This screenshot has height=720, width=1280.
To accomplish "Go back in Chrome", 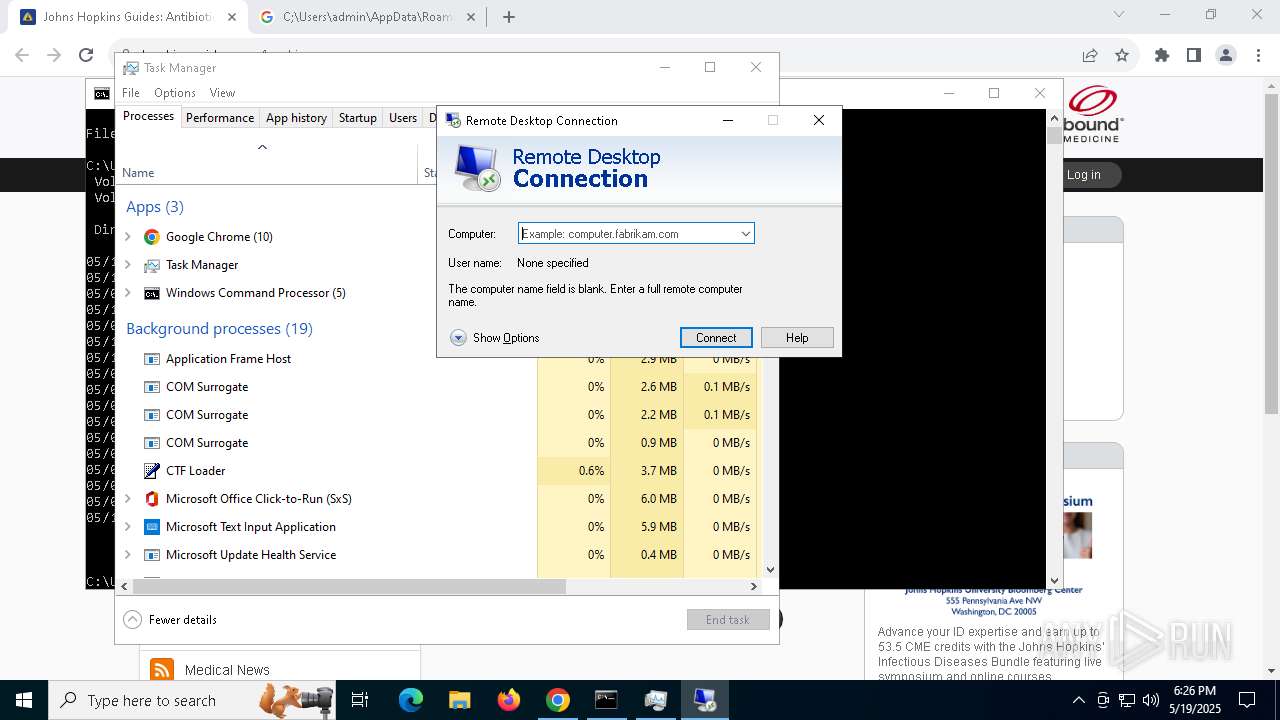I will tap(22, 56).
